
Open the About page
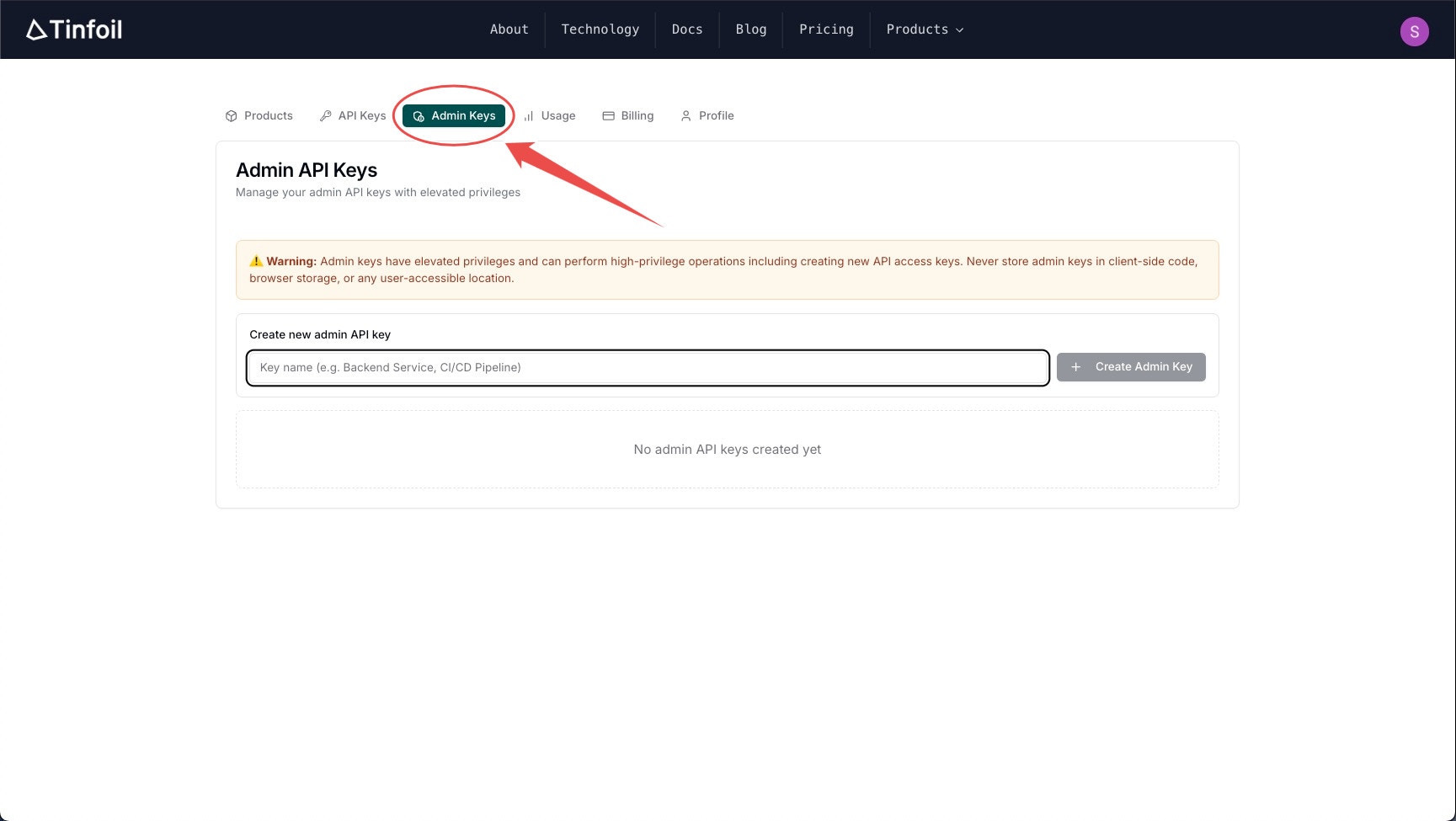point(509,29)
